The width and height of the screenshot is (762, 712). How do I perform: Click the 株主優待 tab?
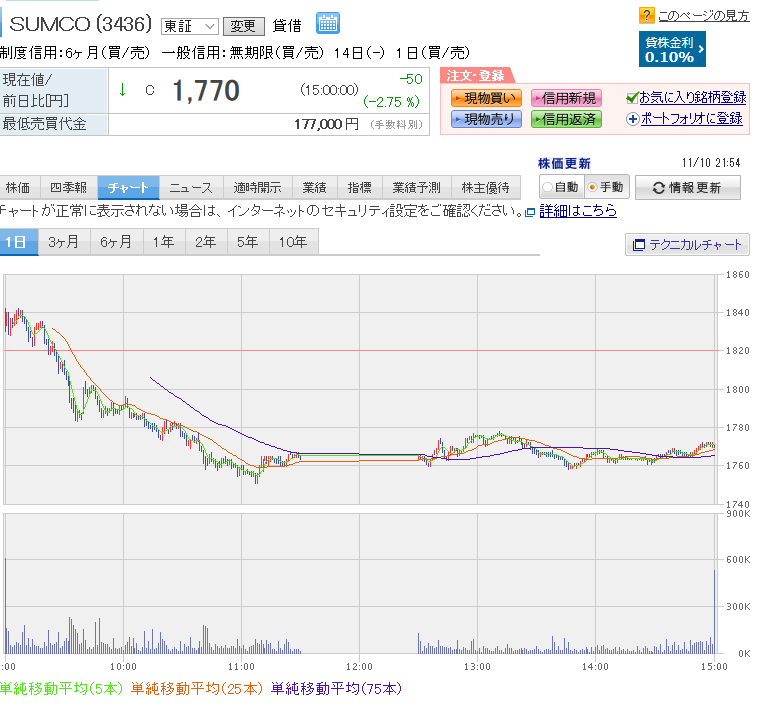coord(485,187)
